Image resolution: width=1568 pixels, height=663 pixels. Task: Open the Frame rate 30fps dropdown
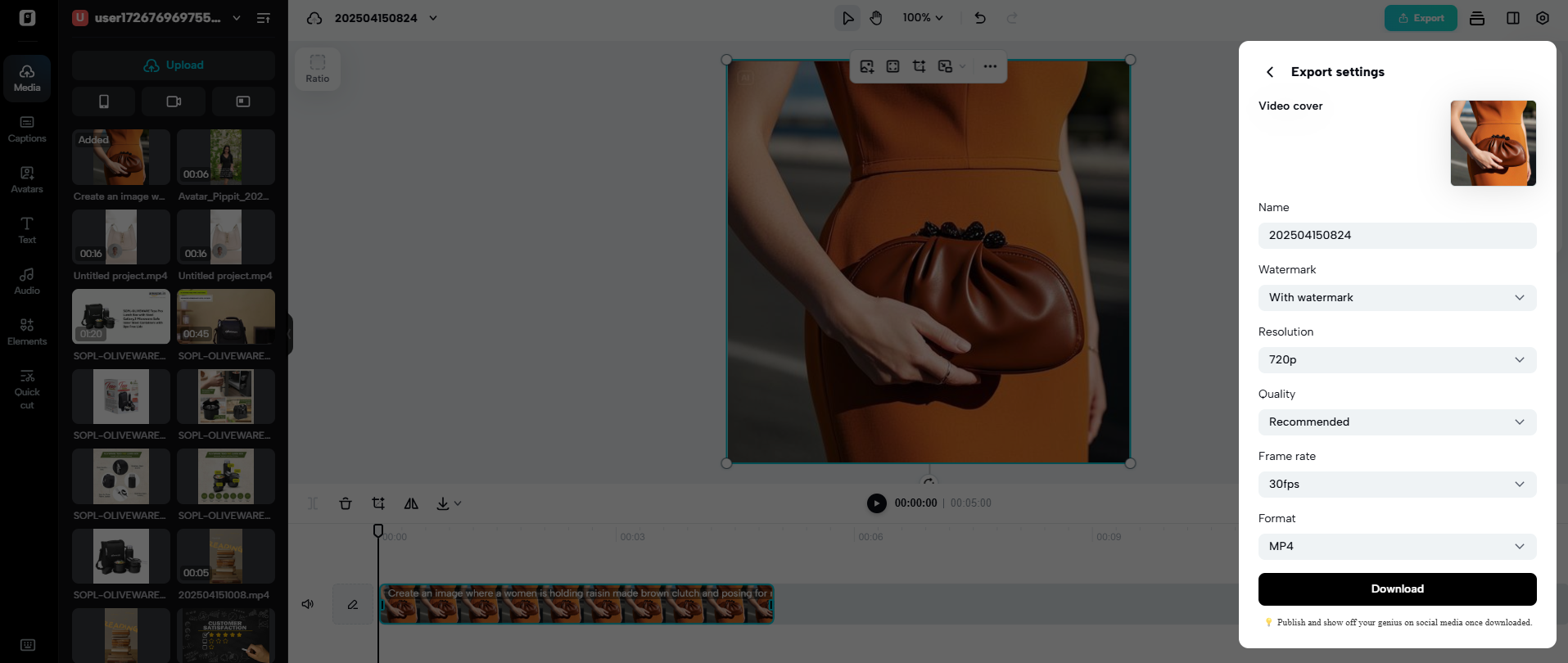click(1398, 485)
